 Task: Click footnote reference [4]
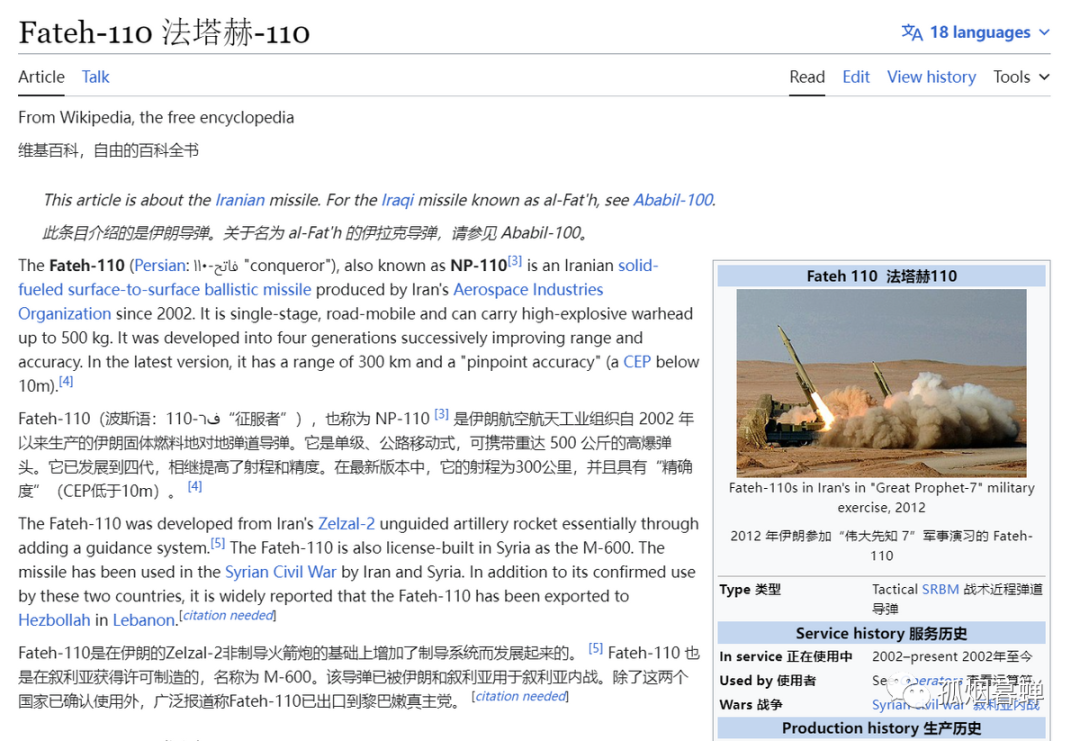coord(64,381)
